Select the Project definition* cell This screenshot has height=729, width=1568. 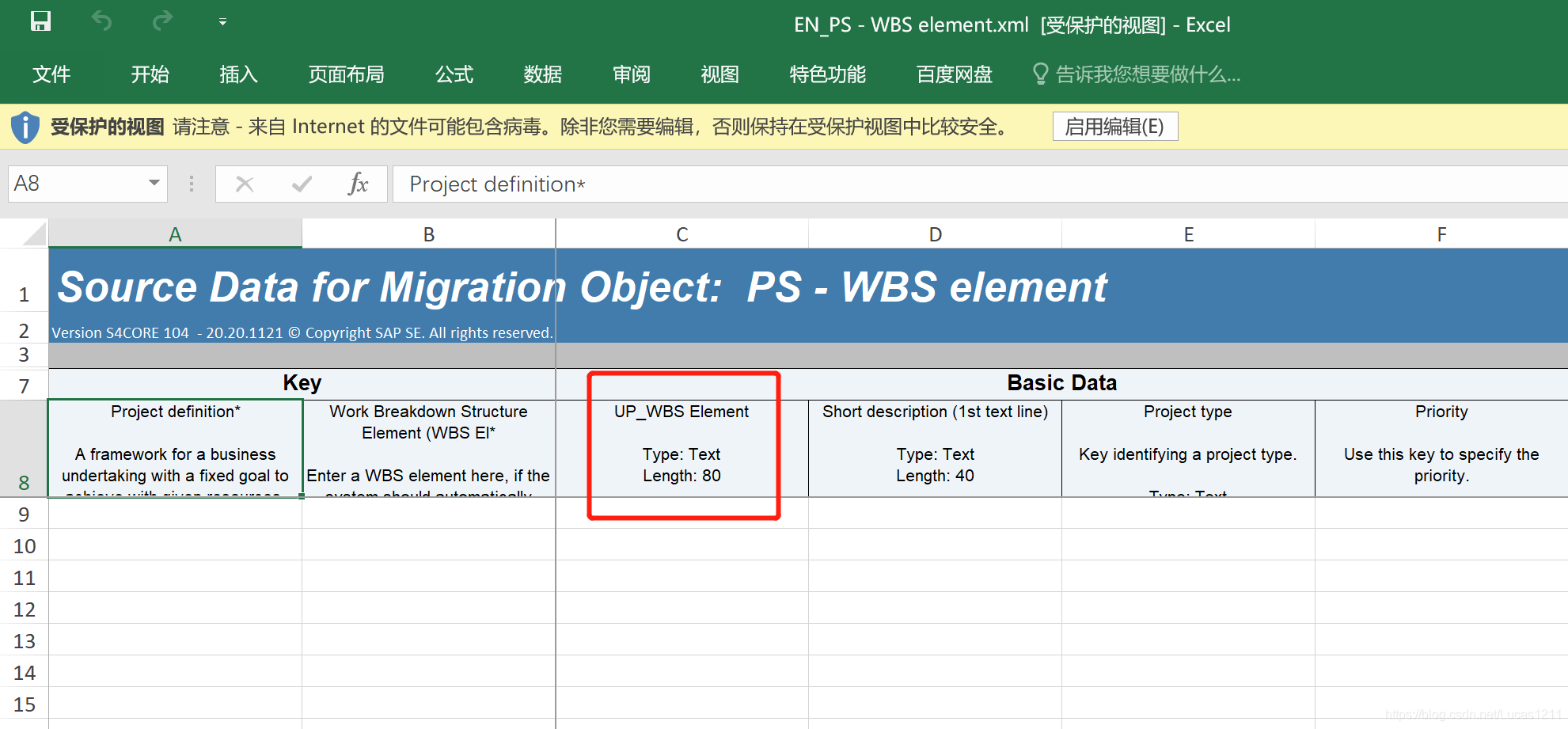[x=175, y=449]
